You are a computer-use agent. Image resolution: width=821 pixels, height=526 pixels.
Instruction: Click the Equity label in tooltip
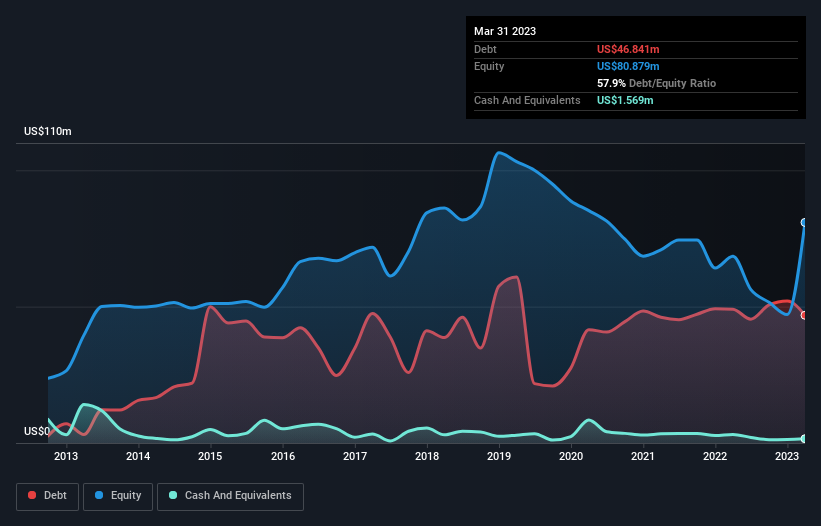[x=489, y=66]
